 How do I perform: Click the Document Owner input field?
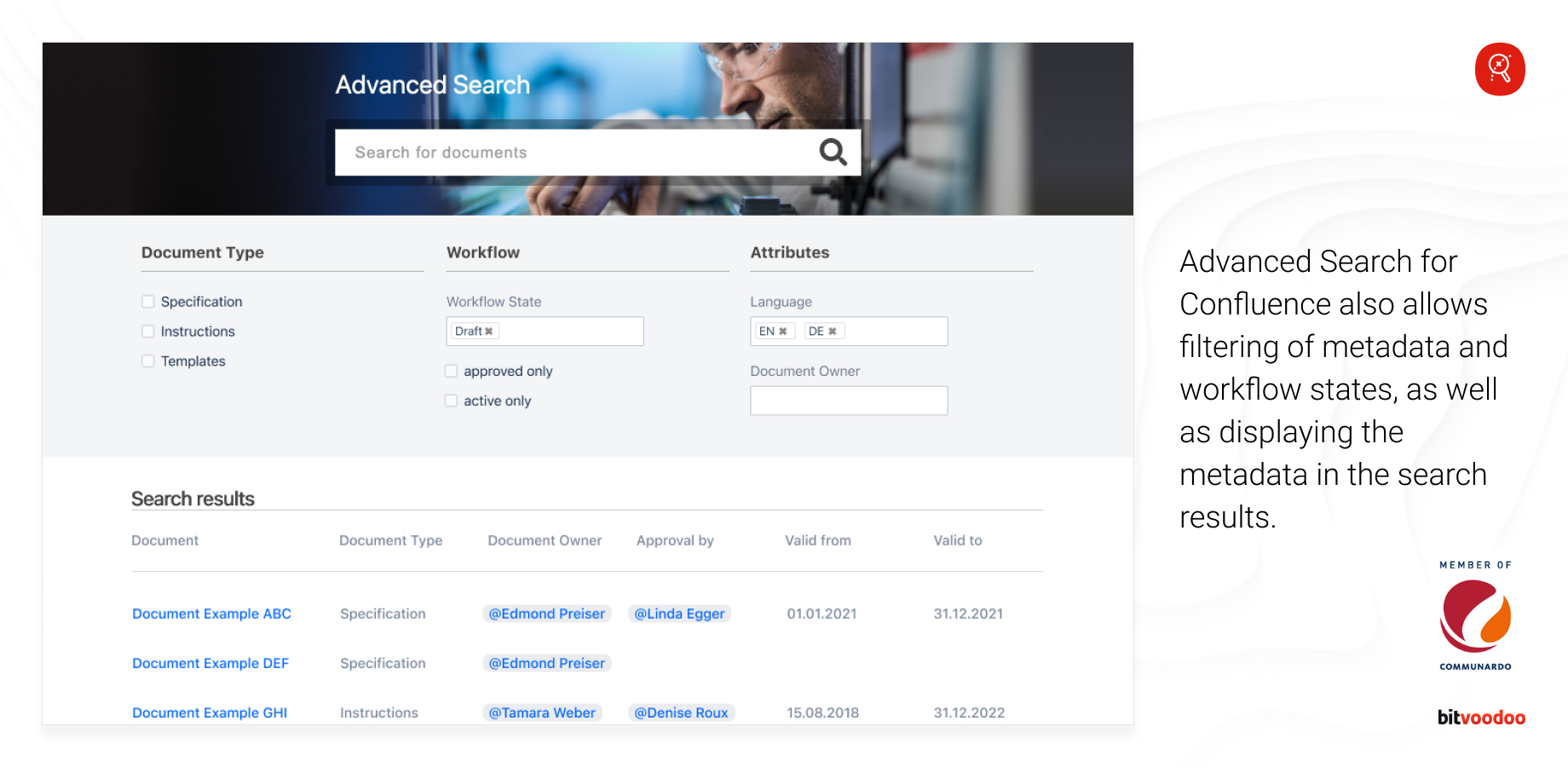coord(849,401)
